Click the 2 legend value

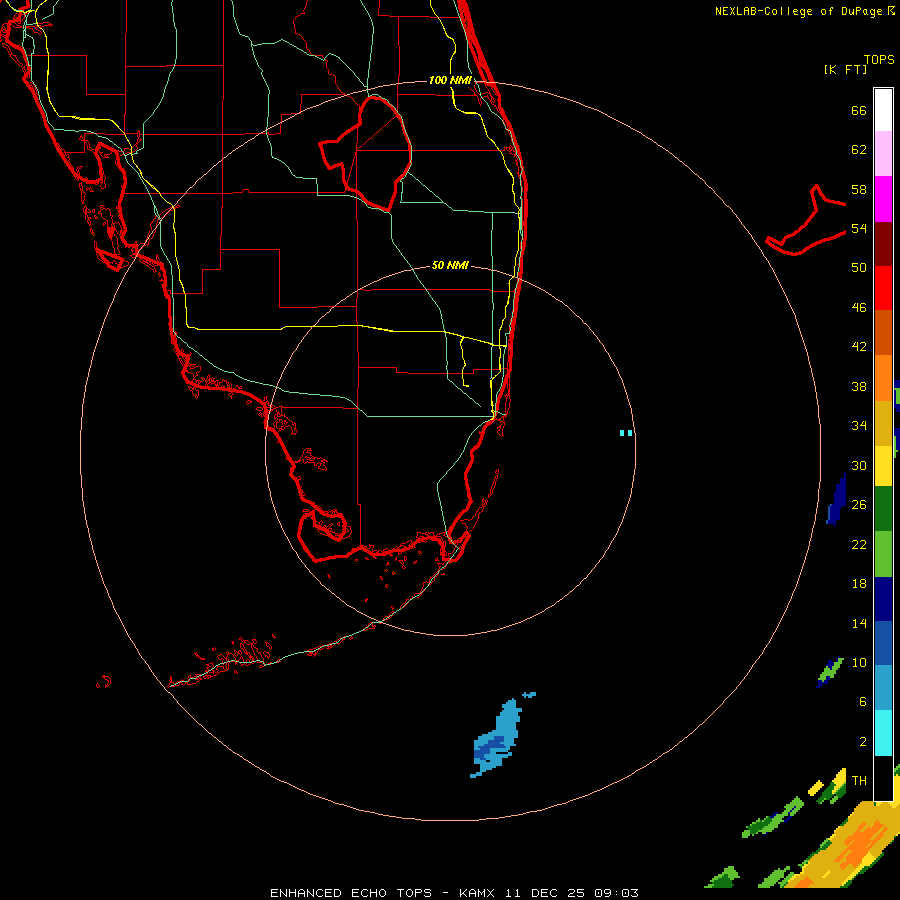coord(863,742)
